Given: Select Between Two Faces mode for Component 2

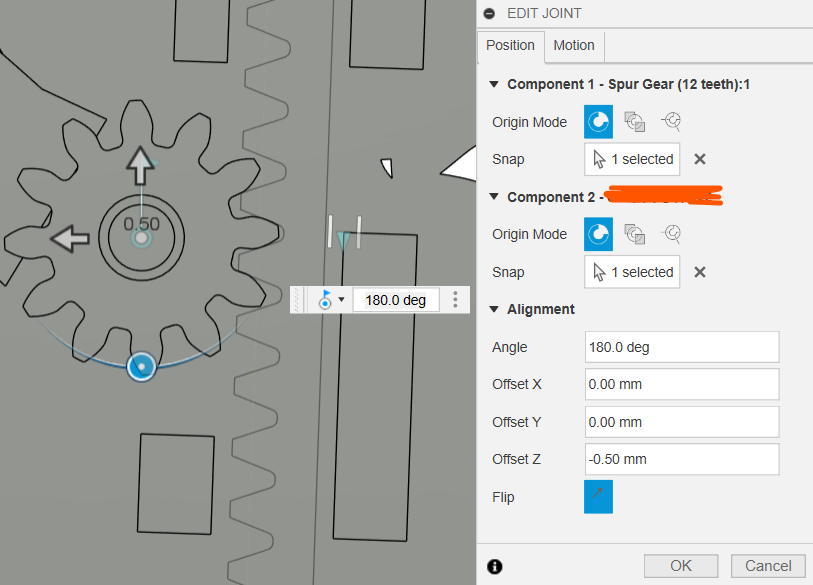Looking at the screenshot, I should coord(634,234).
